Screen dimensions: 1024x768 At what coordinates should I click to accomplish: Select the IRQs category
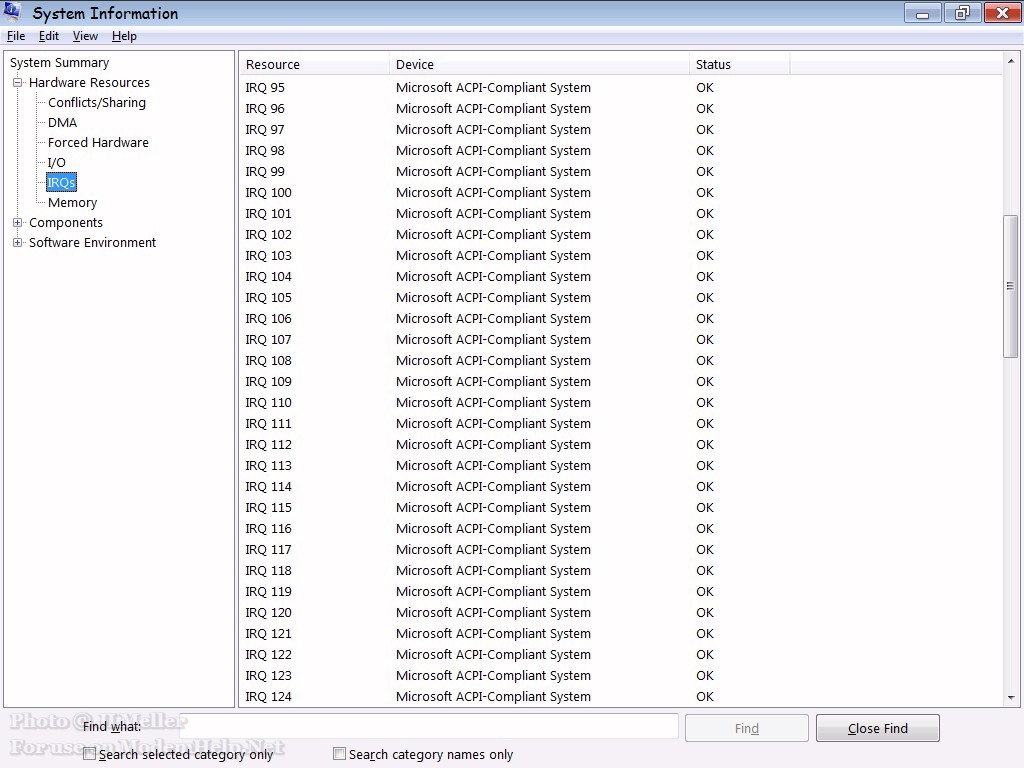pyautogui.click(x=61, y=182)
